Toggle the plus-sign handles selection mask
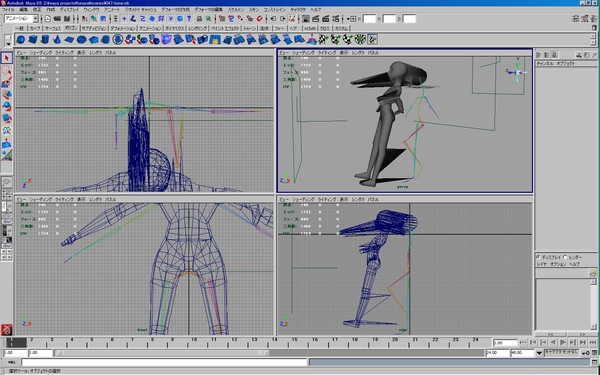This screenshot has width=600, height=375. tap(124, 18)
